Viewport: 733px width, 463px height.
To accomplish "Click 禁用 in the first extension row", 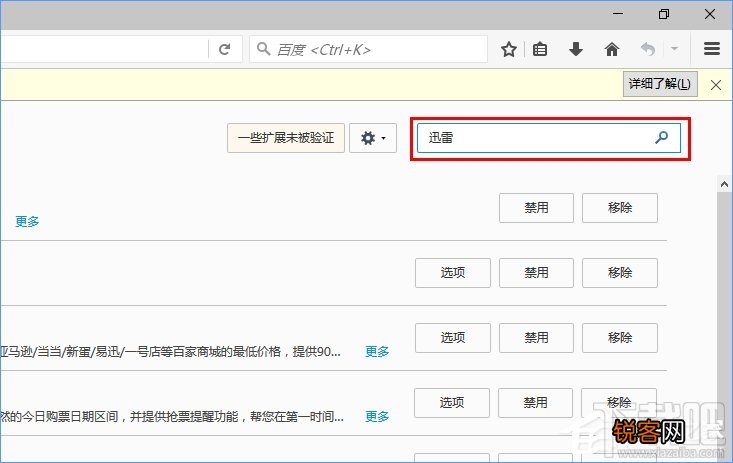I will (x=536, y=208).
